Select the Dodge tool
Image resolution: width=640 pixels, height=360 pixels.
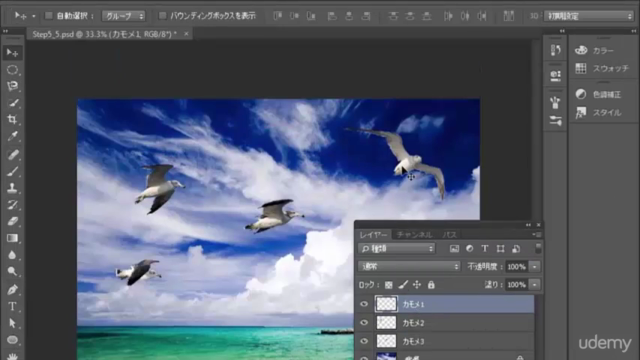(x=12, y=271)
